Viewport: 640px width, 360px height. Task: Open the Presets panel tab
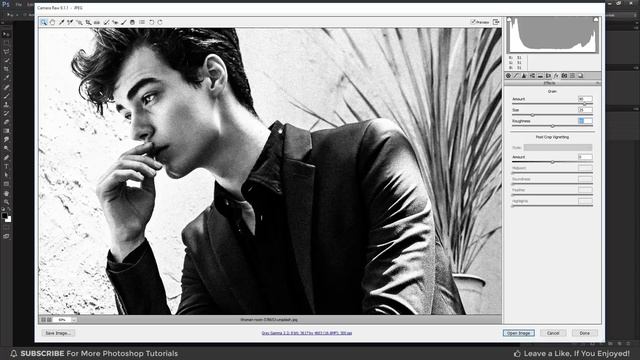[x=572, y=76]
